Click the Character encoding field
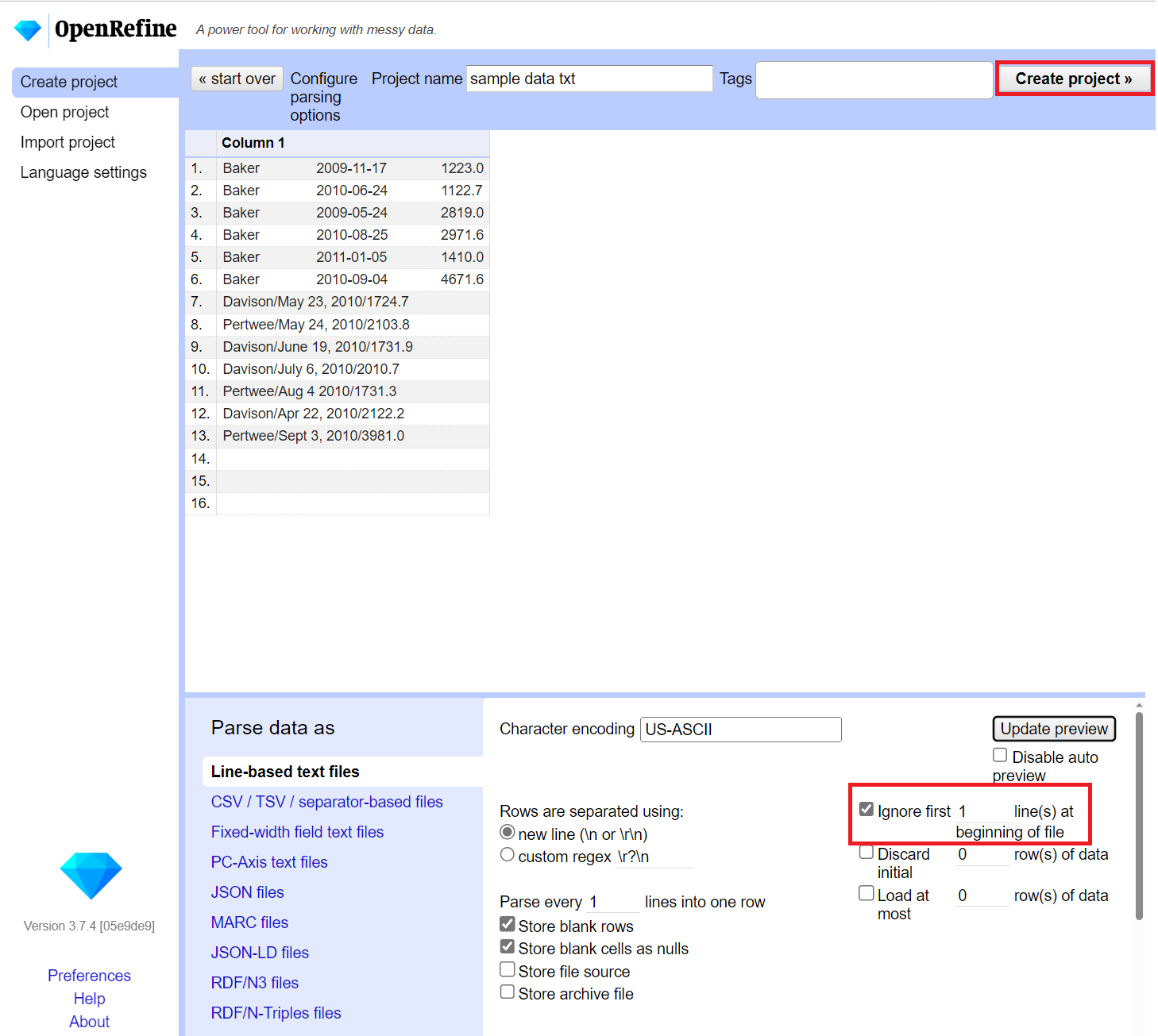 740,730
